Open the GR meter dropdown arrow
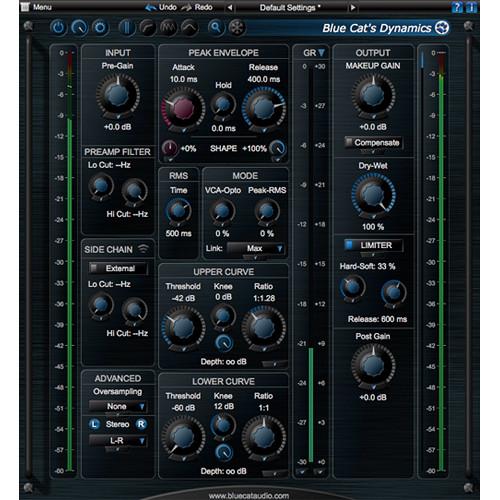Screen dimensions: 500x500 (x=321, y=53)
